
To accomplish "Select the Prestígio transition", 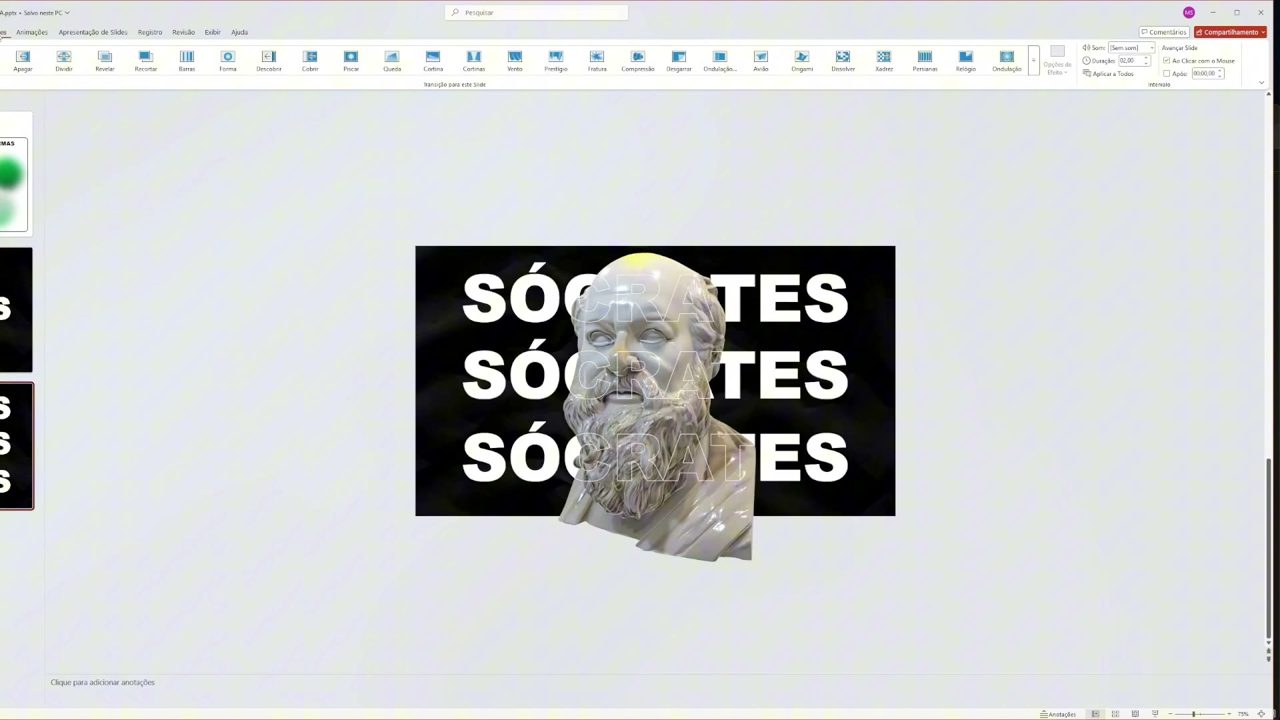I will [556, 61].
